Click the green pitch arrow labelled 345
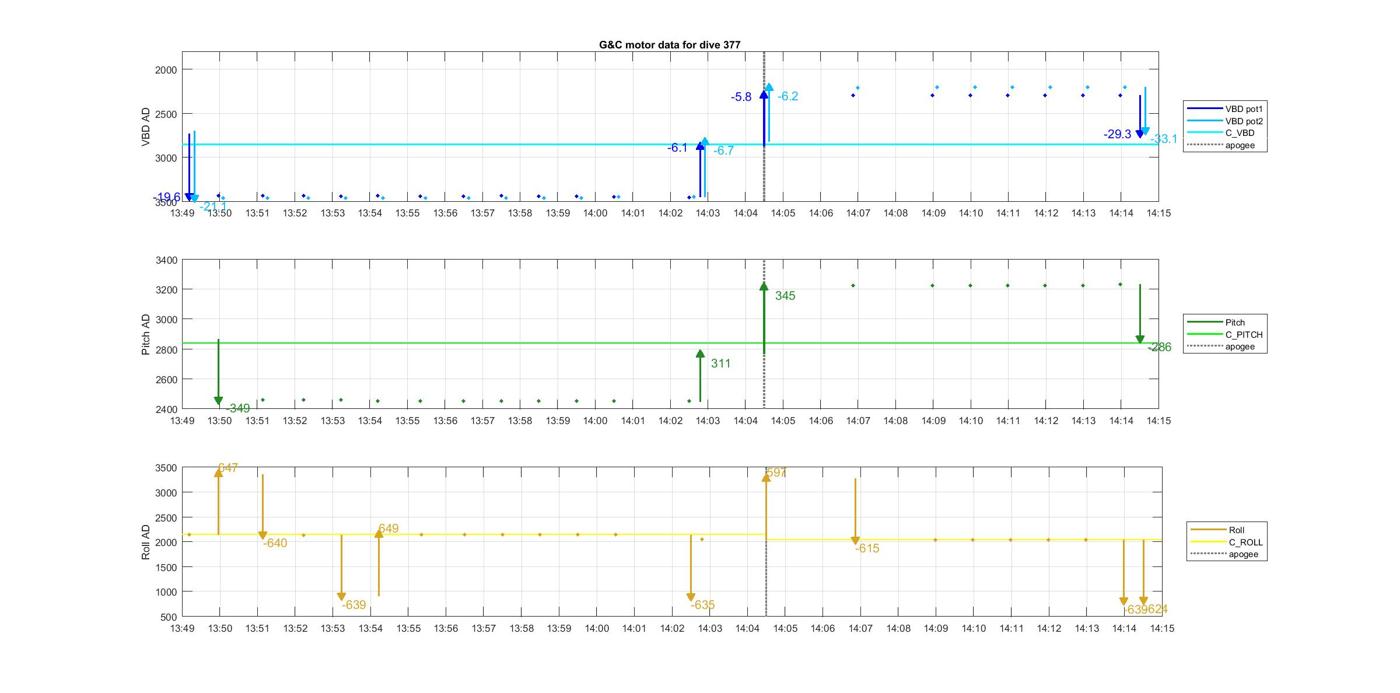 point(763,318)
